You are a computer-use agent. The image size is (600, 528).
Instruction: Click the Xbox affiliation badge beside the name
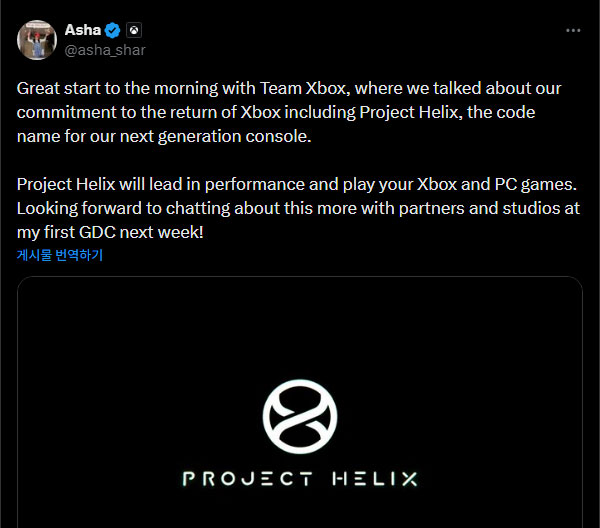click(134, 30)
